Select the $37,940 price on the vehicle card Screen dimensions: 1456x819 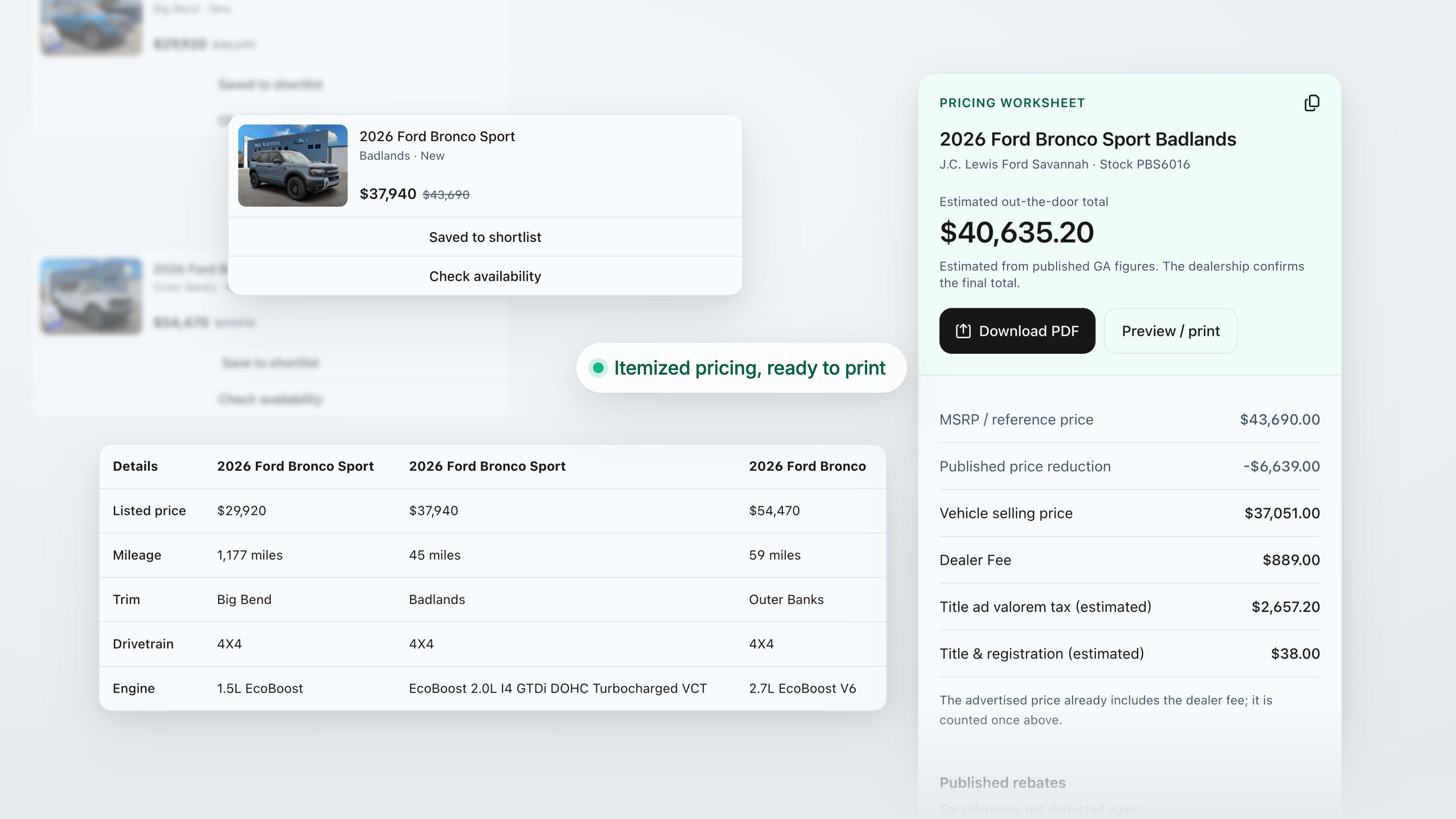click(388, 194)
